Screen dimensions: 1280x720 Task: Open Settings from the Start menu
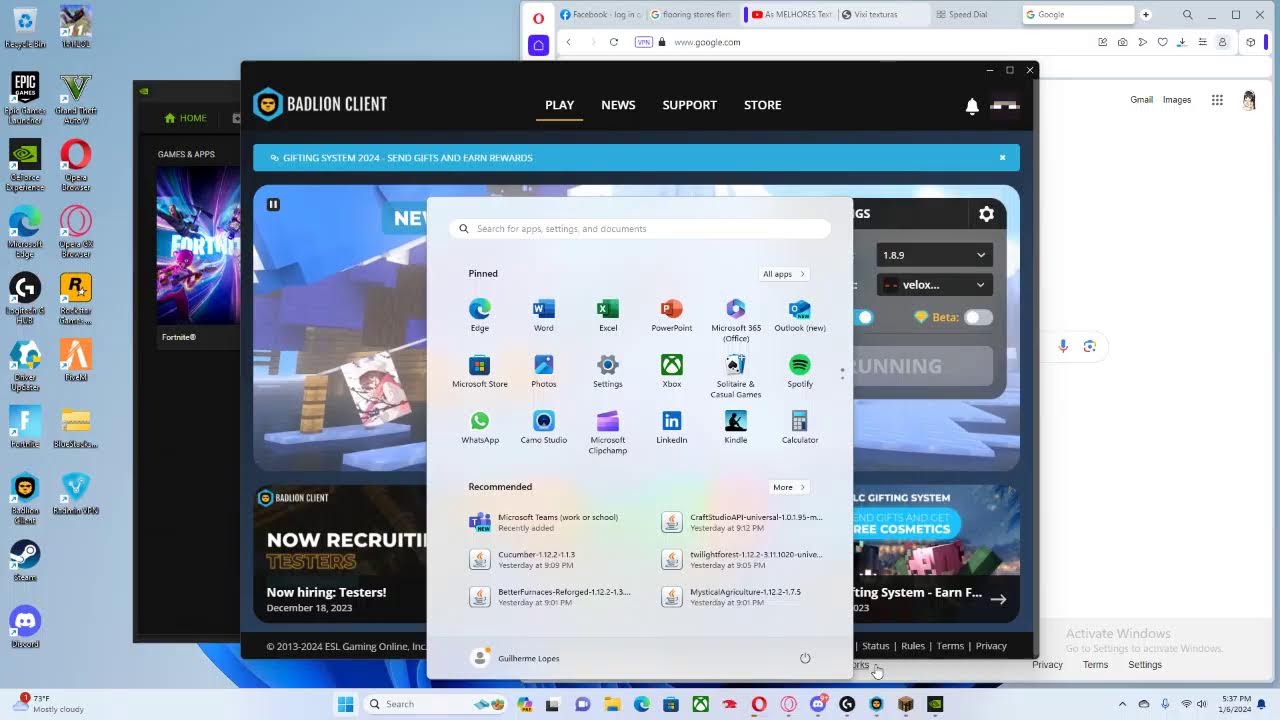click(607, 370)
